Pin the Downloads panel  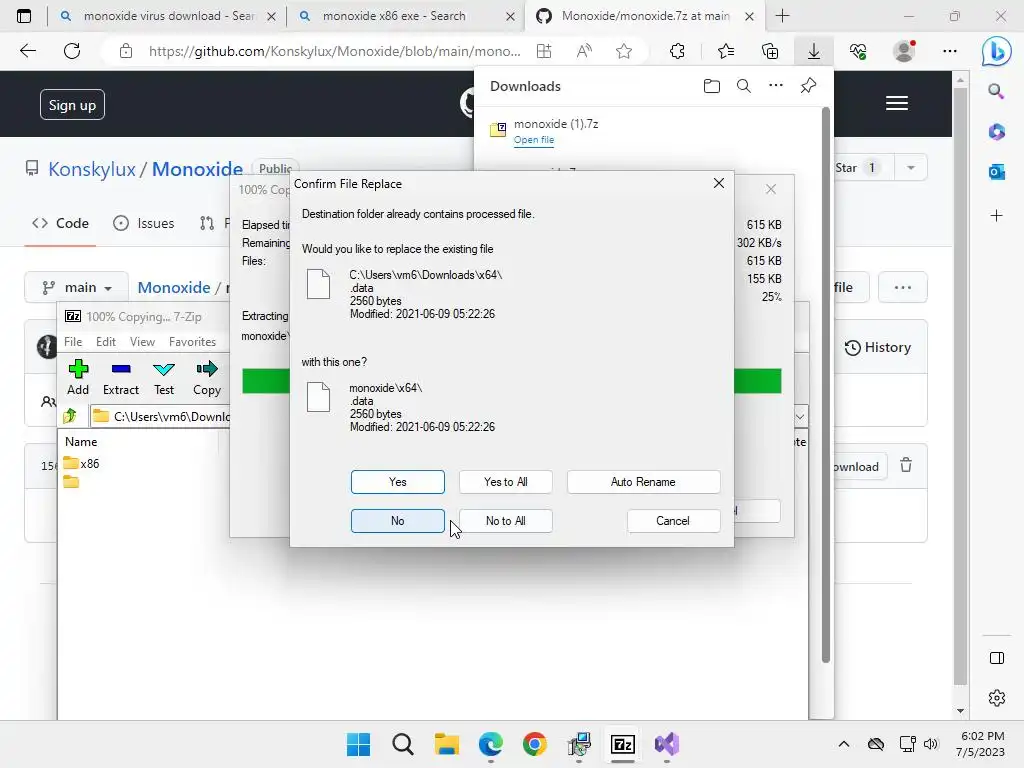(808, 86)
